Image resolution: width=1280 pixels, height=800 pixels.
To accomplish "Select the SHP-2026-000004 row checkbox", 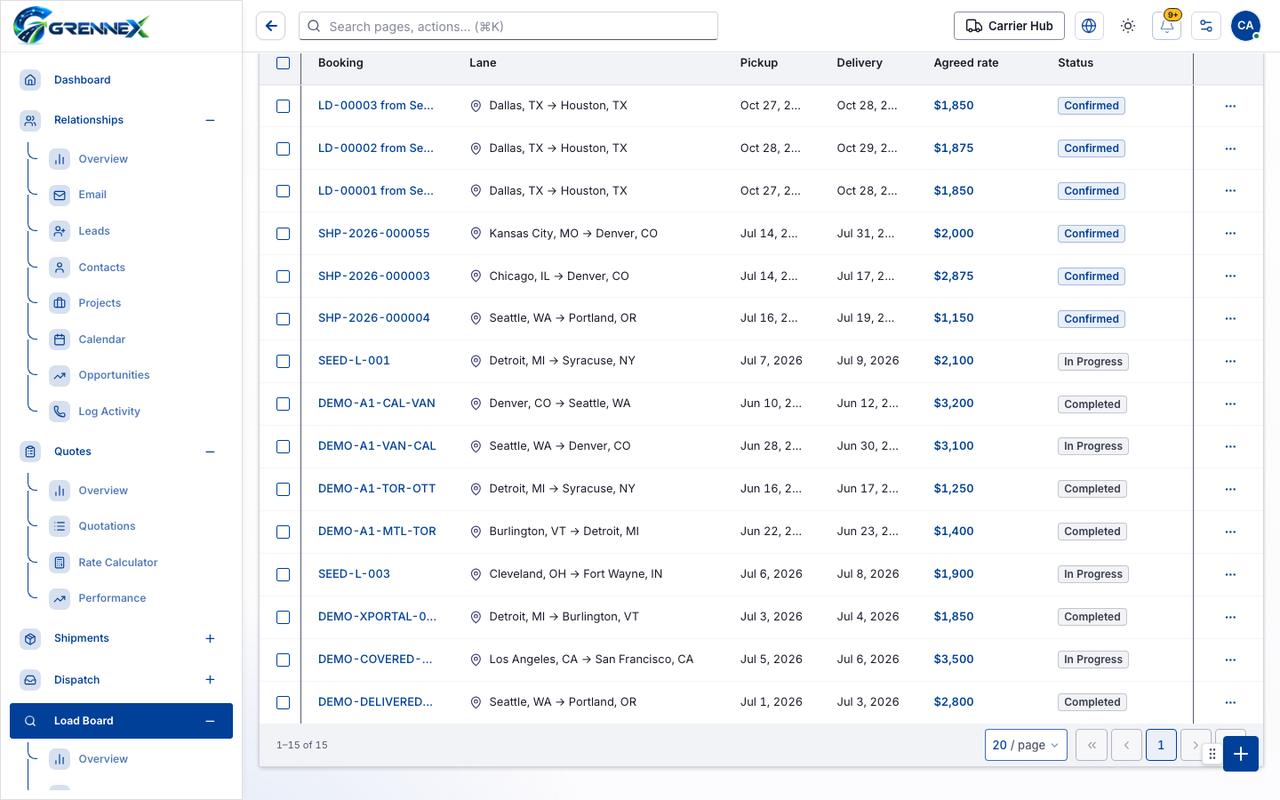I will tap(283, 319).
